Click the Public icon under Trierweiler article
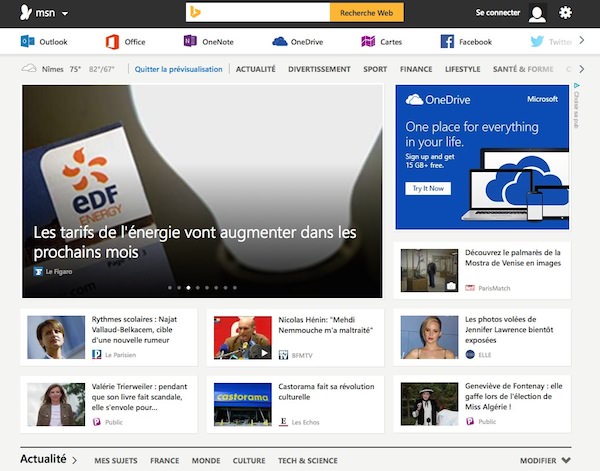 [96, 422]
